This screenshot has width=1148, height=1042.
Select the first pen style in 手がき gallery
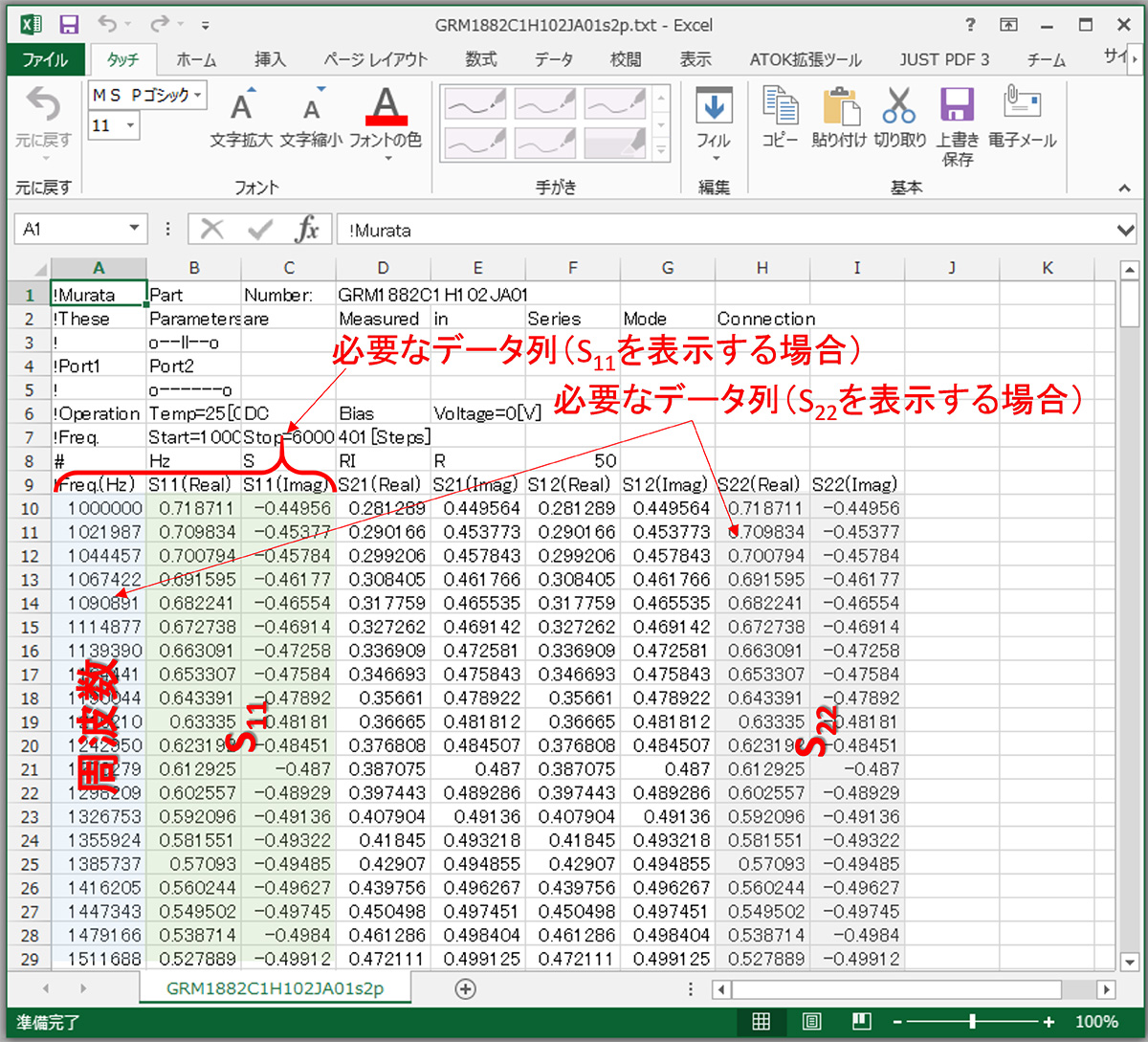(474, 103)
